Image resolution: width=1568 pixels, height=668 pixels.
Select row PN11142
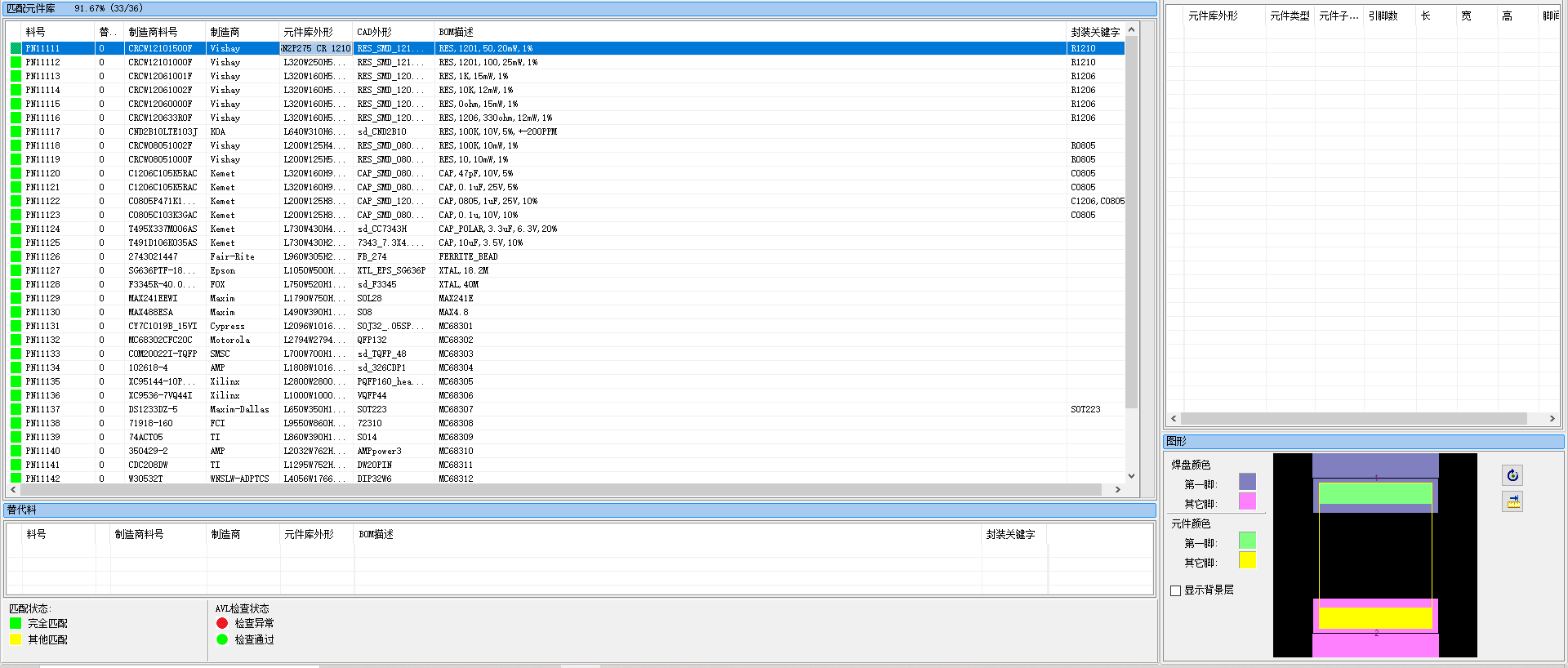(x=567, y=479)
